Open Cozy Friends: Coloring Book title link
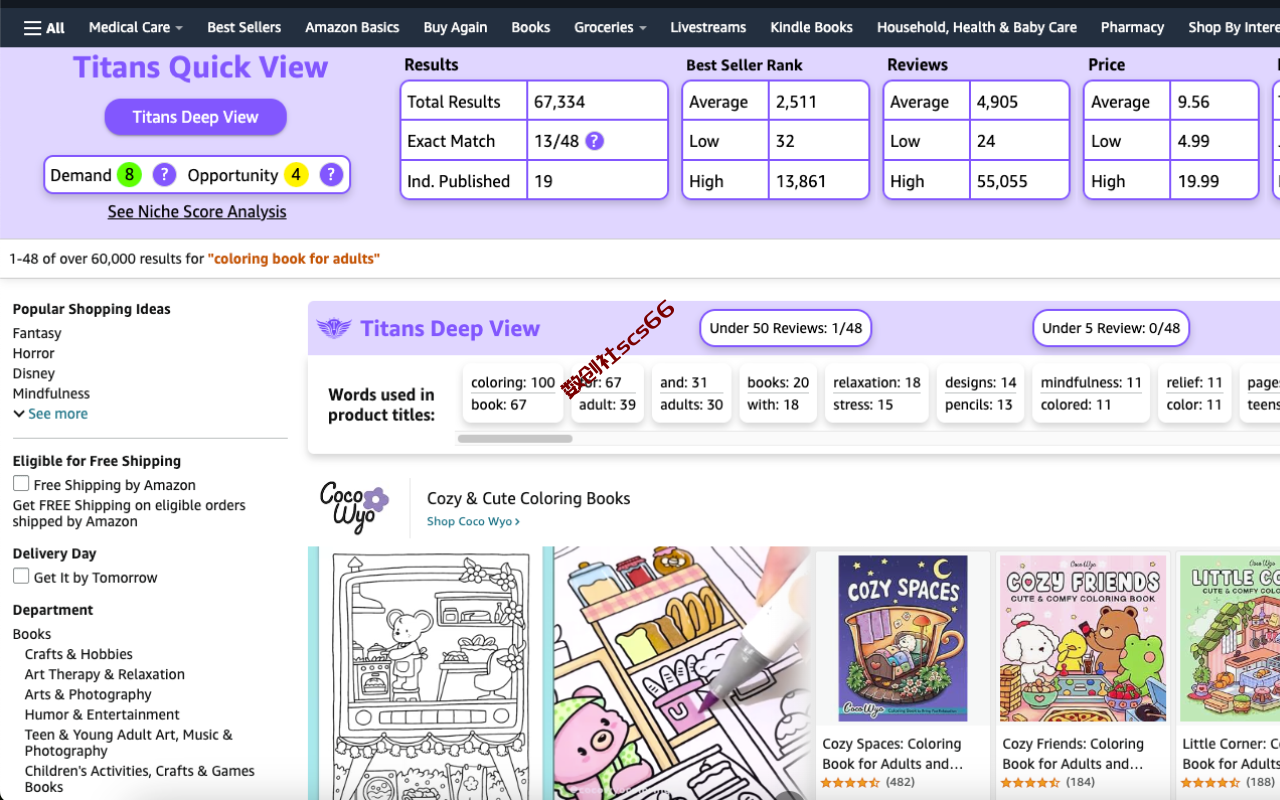The image size is (1280, 800). 1073,753
